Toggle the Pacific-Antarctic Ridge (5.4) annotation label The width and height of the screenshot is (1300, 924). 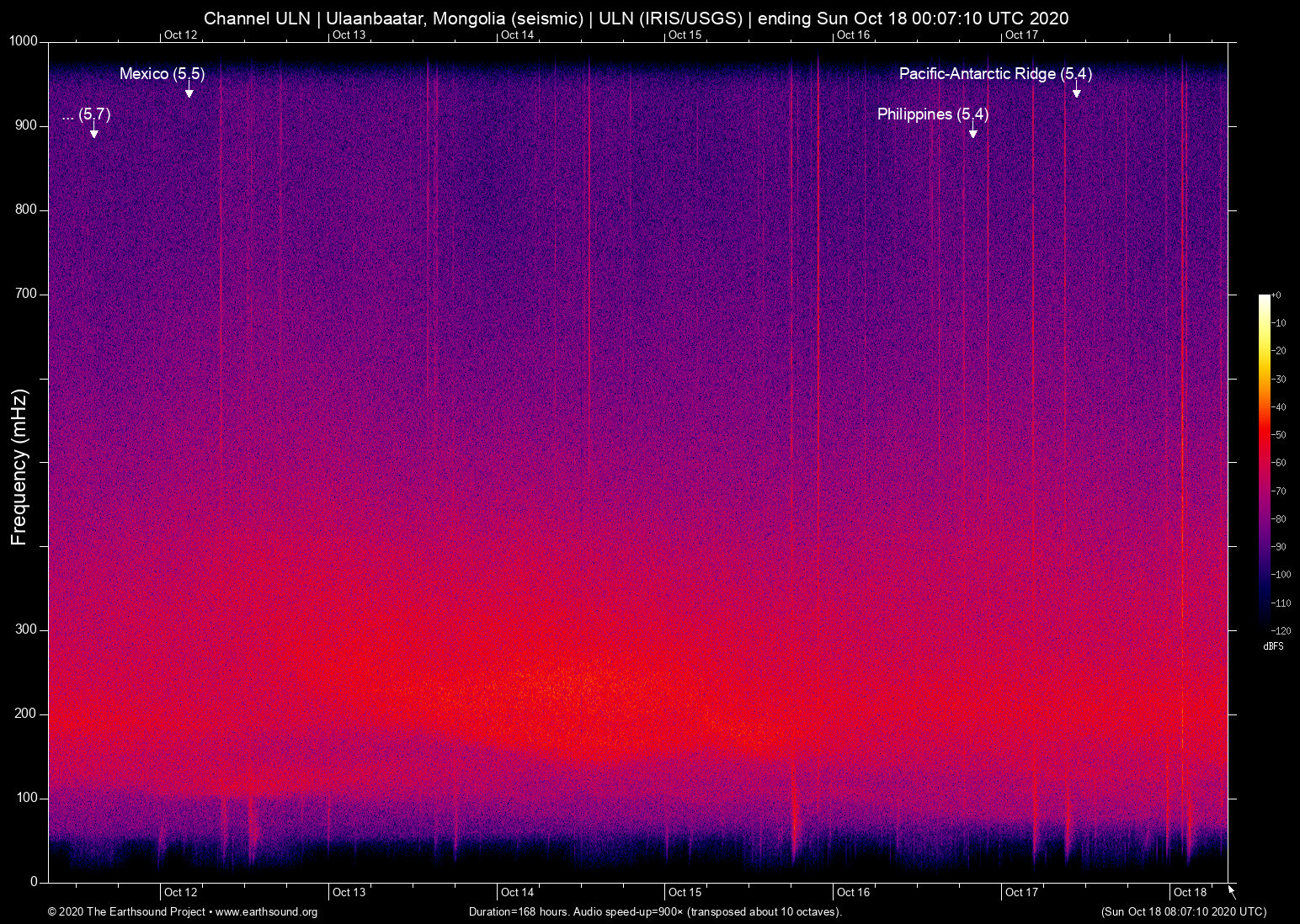click(994, 74)
